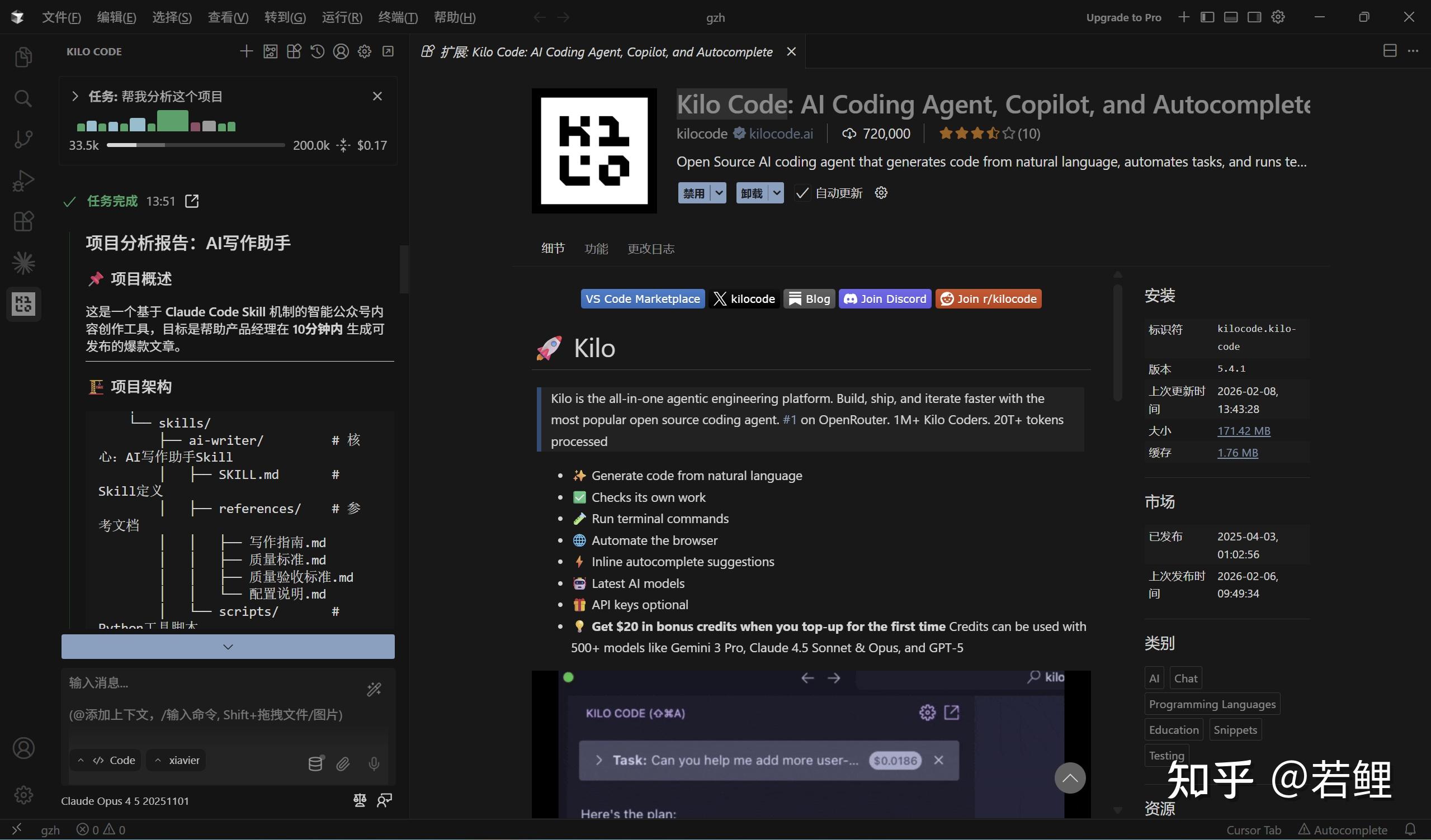
Task: Select the Kilo Code activity bar icon
Action: click(x=23, y=304)
